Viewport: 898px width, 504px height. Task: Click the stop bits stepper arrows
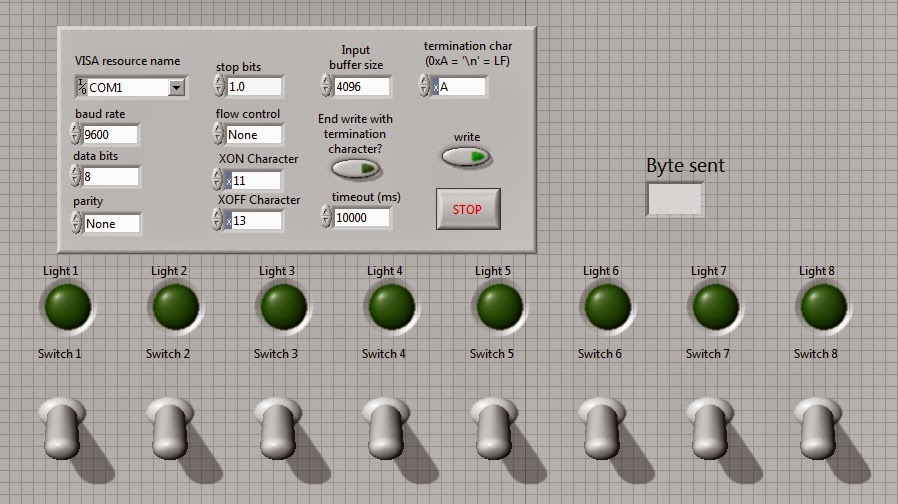(x=219, y=85)
